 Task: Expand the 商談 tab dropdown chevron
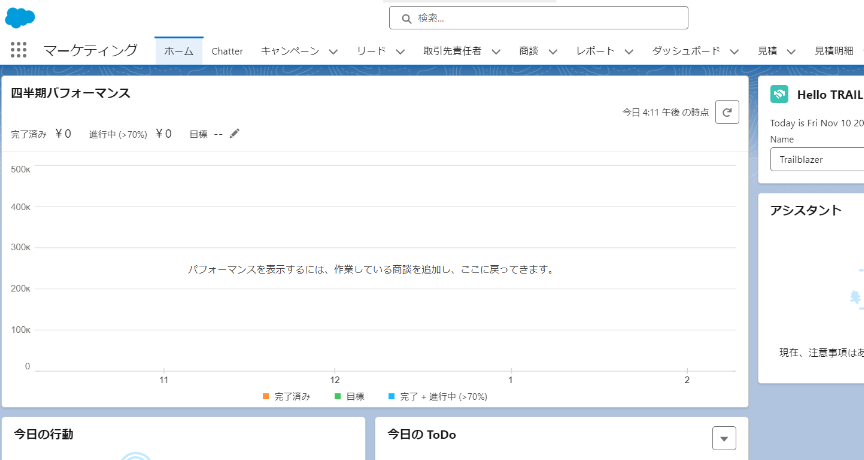click(553, 52)
